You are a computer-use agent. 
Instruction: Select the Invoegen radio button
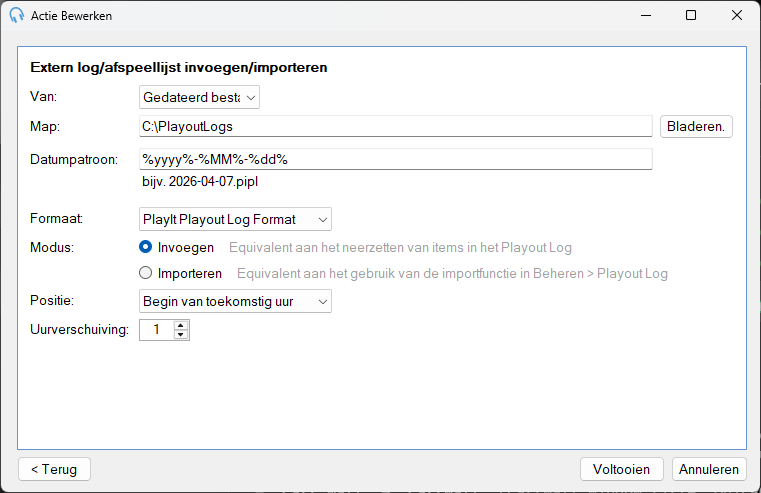[145, 247]
